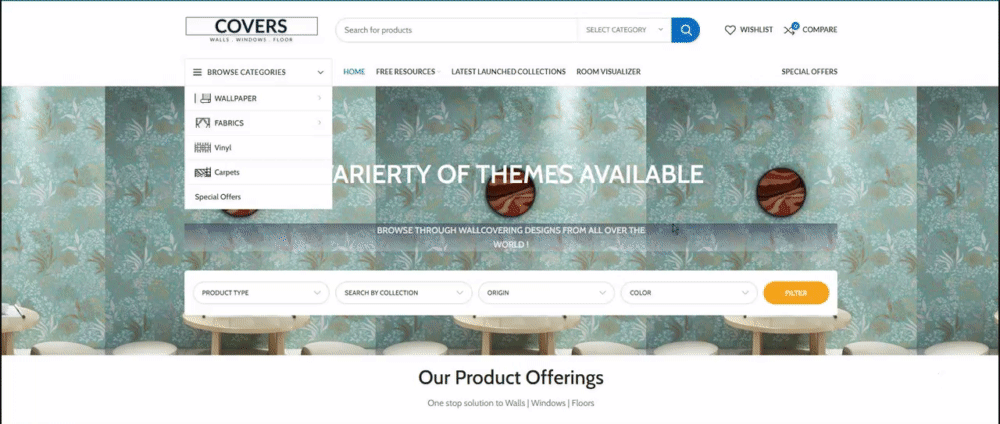
Task: Open the Origin dropdown
Action: (547, 293)
